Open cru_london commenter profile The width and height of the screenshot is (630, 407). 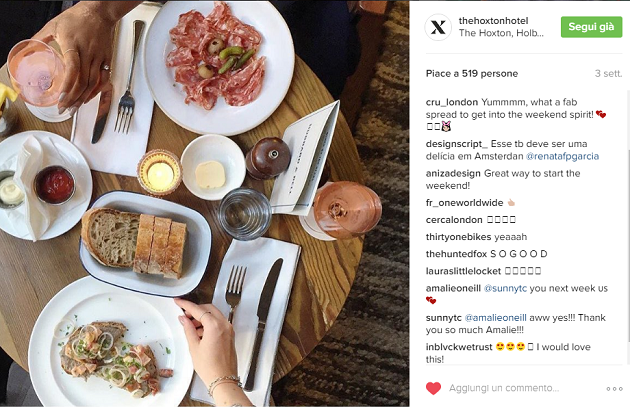[x=452, y=102]
